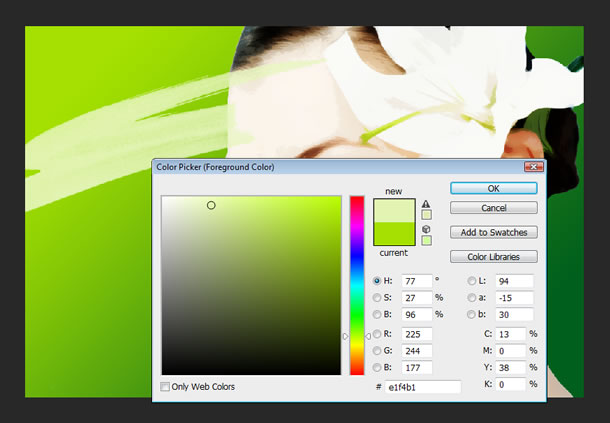Select the Lab L radio button
Screen dimensions: 610x423
[473, 282]
